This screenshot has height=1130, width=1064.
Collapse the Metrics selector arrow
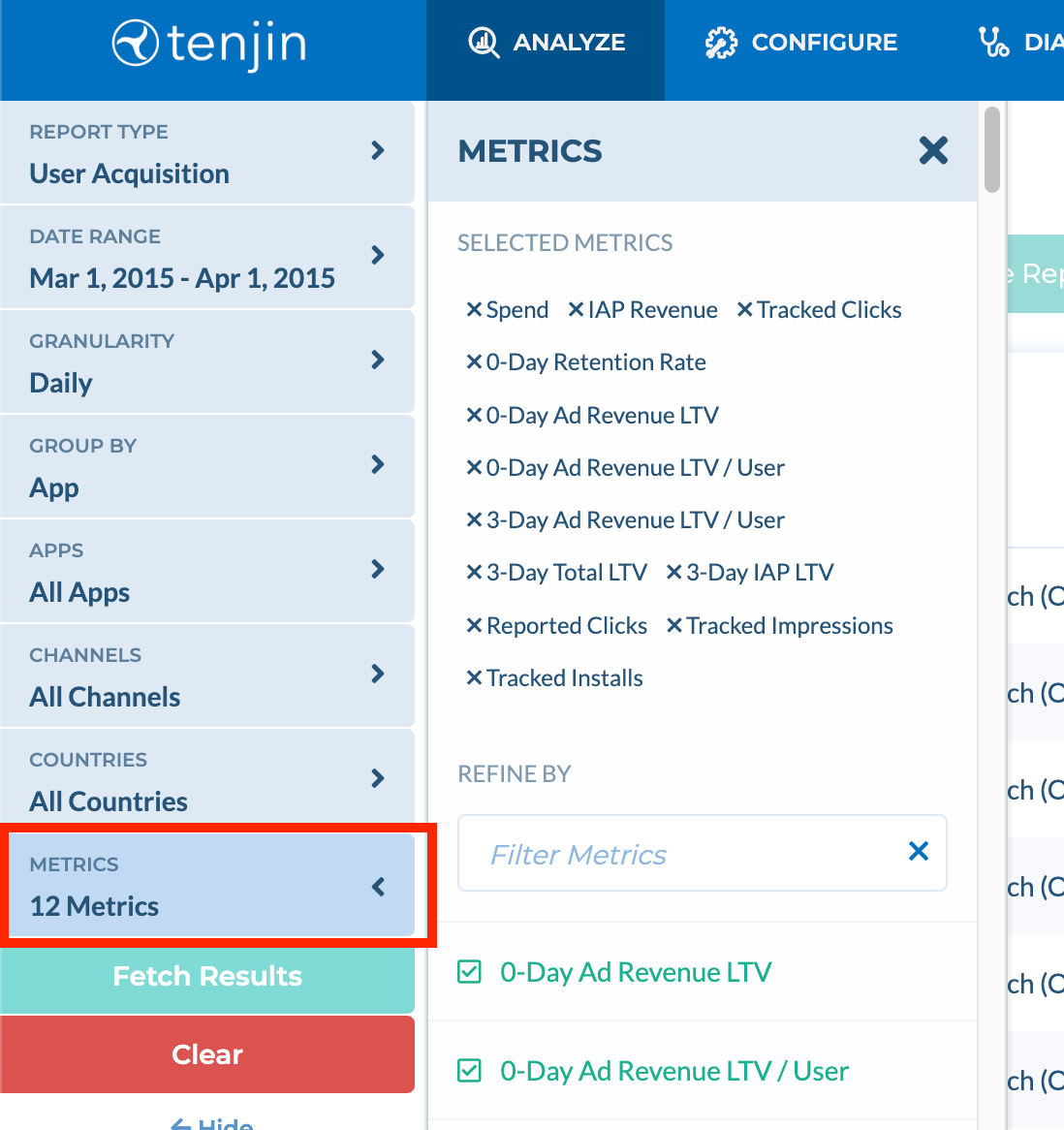click(378, 887)
